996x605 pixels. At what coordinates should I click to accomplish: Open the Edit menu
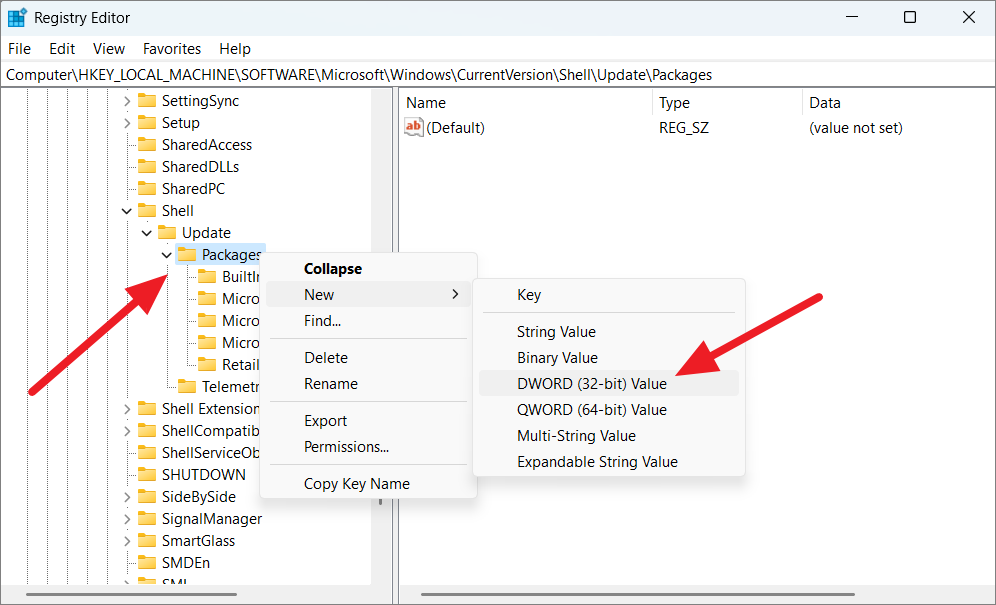coord(62,49)
